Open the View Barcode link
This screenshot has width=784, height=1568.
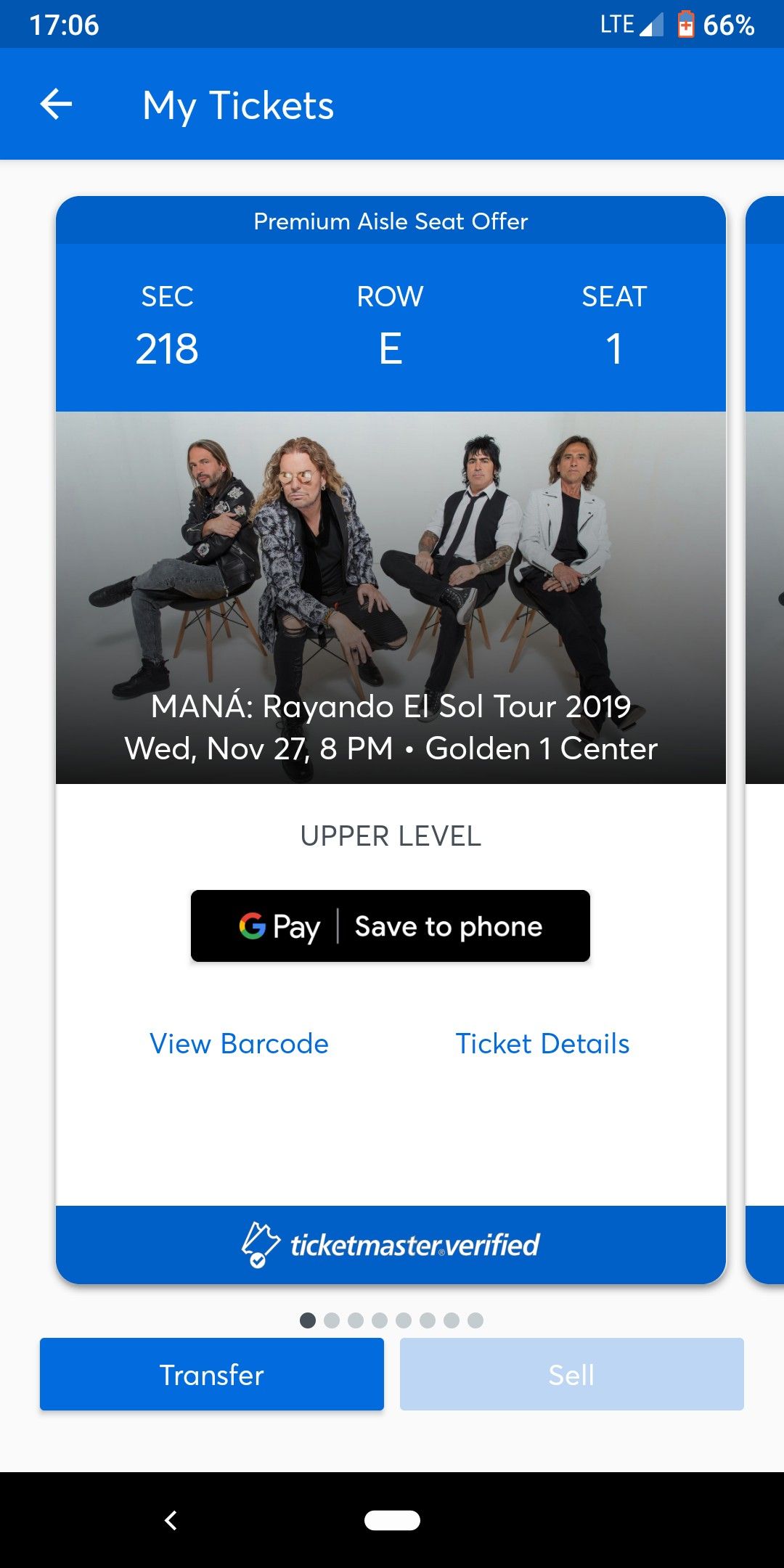click(239, 1044)
